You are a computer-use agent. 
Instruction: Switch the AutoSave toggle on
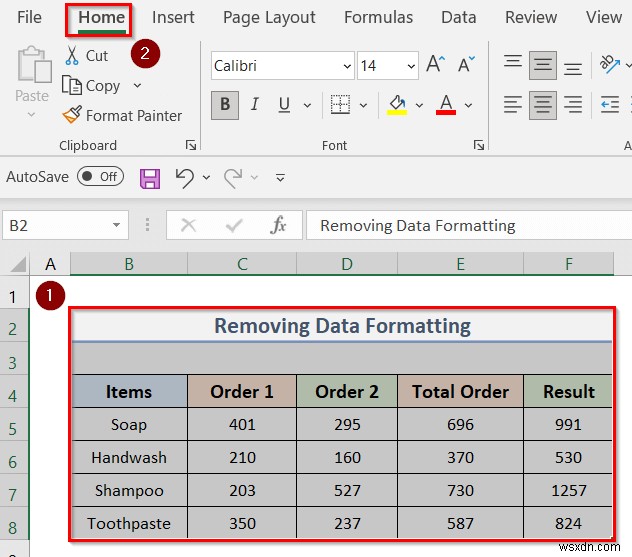(x=100, y=177)
